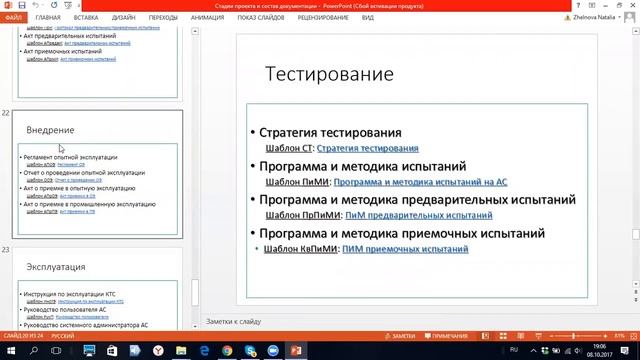Open the АНИМАЦИЯ ribbon tab
Screen dimensions: 640x360
(207, 18)
